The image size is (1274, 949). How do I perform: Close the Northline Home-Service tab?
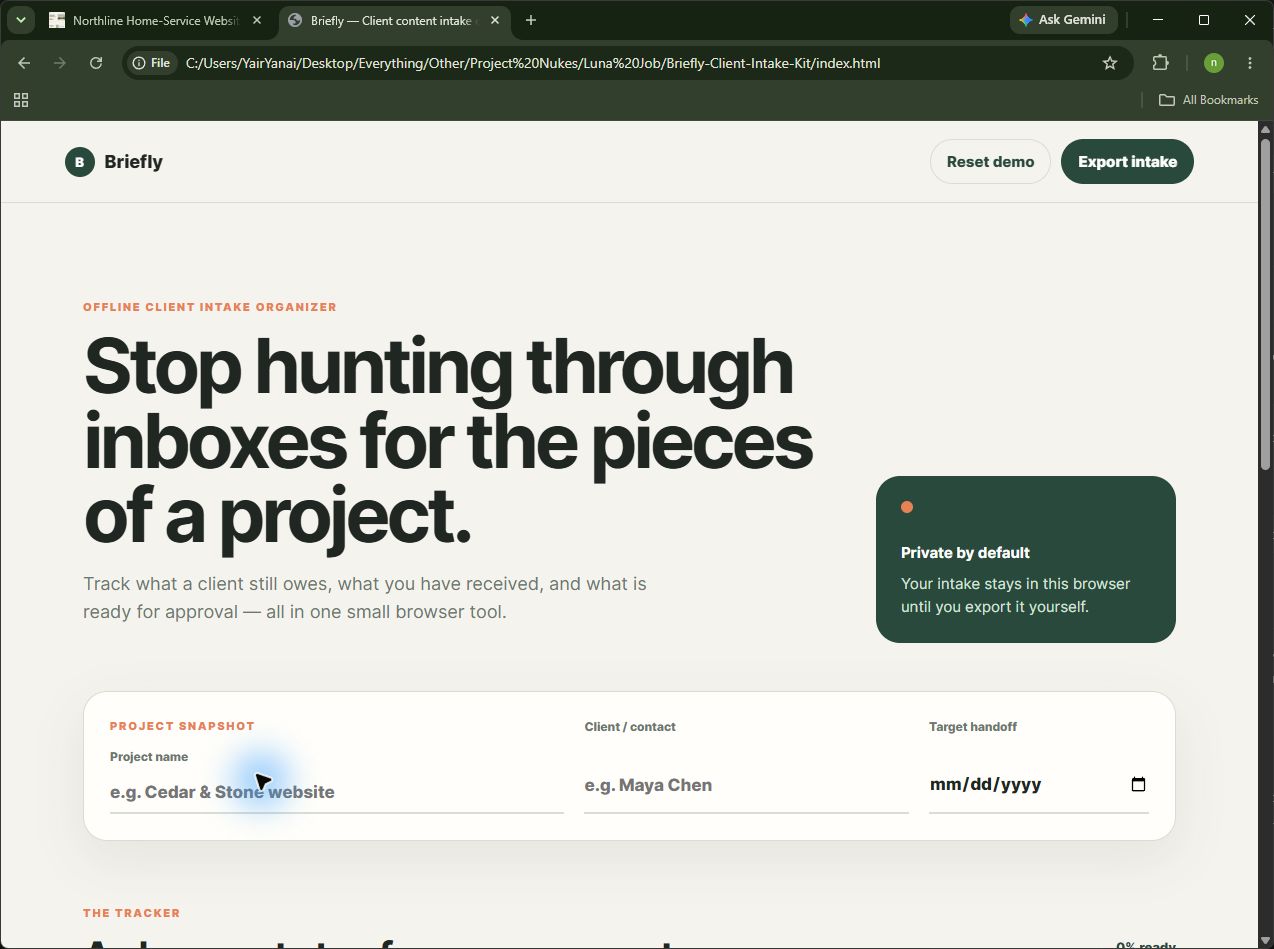pos(257,20)
